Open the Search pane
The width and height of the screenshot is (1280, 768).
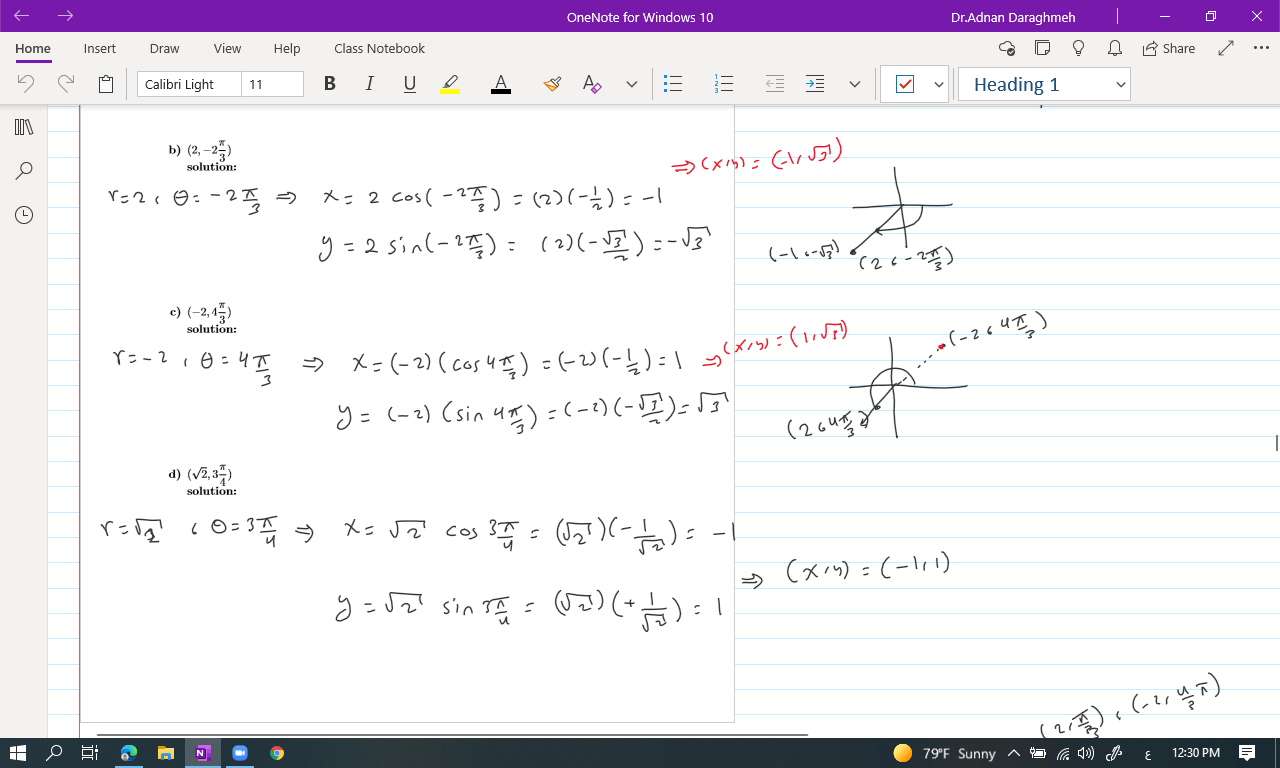(24, 171)
